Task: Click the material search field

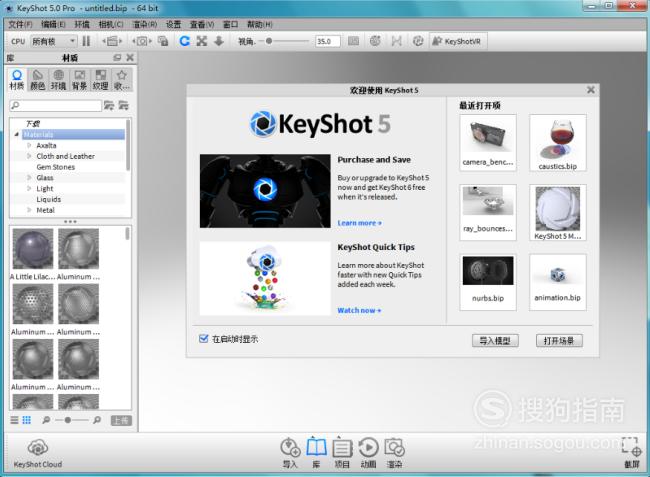Action: click(x=56, y=106)
